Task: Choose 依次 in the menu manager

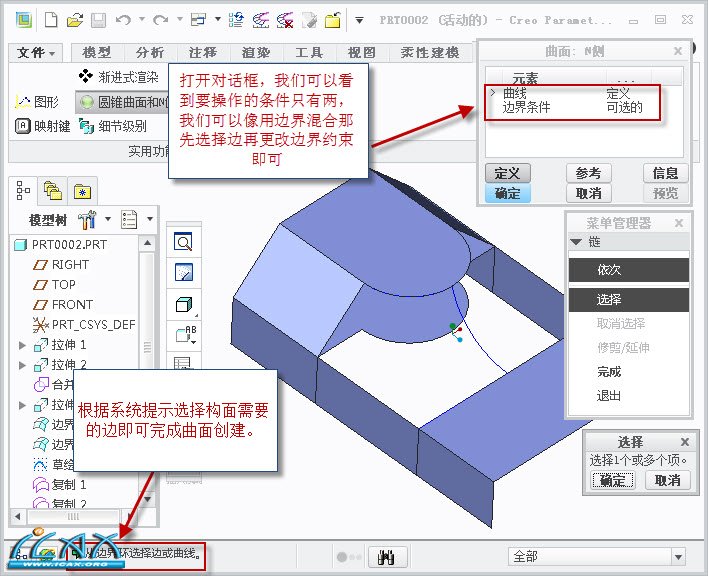Action: point(629,270)
